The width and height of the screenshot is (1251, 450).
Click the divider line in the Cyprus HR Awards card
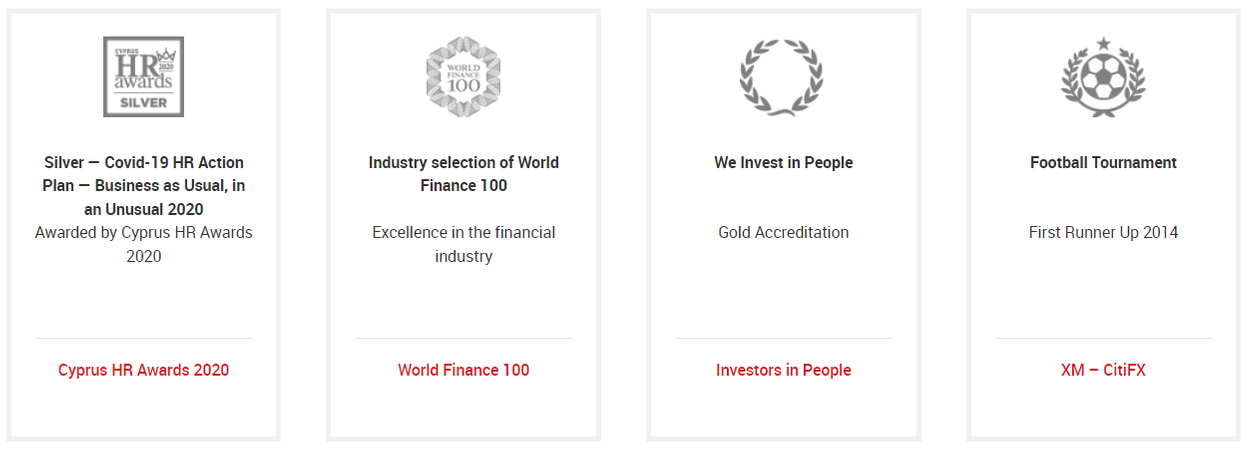pos(143,338)
